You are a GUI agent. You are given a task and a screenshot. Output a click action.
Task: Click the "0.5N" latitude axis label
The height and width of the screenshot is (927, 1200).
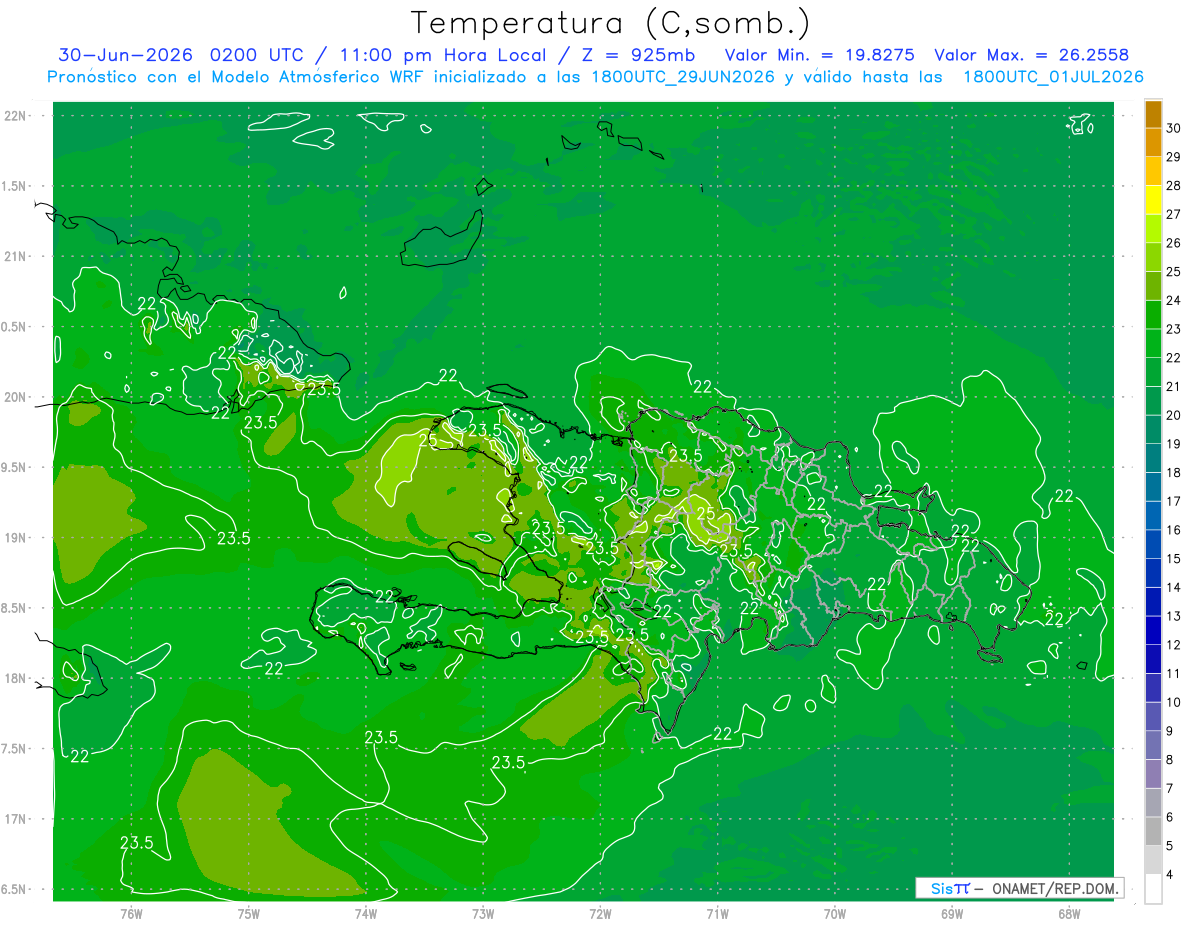click(x=15, y=327)
